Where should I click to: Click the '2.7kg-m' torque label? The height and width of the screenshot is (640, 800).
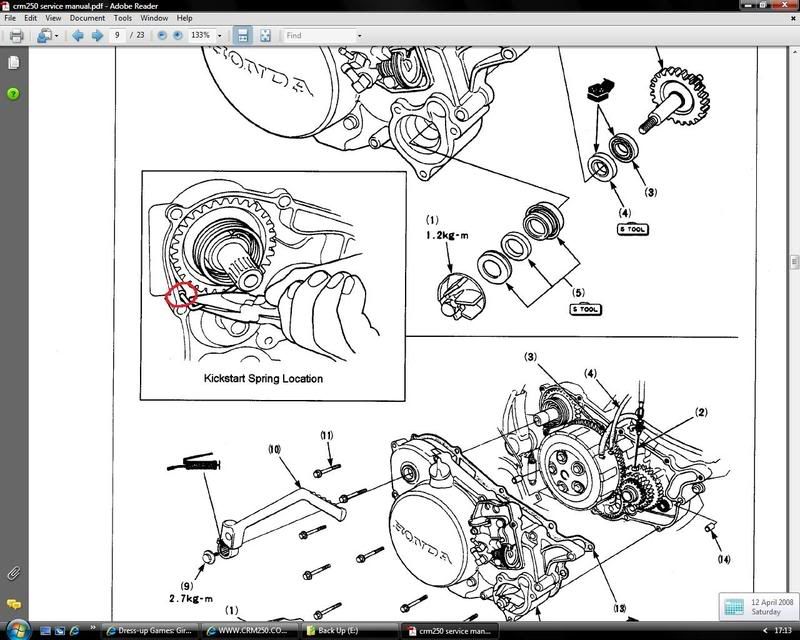point(191,599)
